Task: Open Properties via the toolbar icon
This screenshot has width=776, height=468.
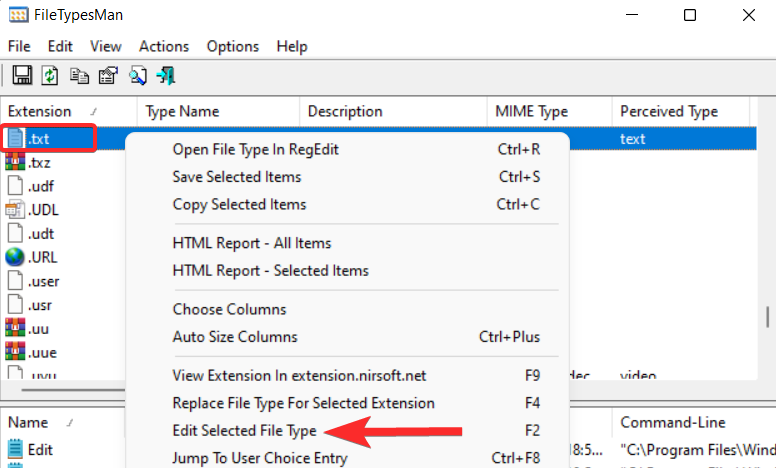Action: pyautogui.click(x=108, y=75)
